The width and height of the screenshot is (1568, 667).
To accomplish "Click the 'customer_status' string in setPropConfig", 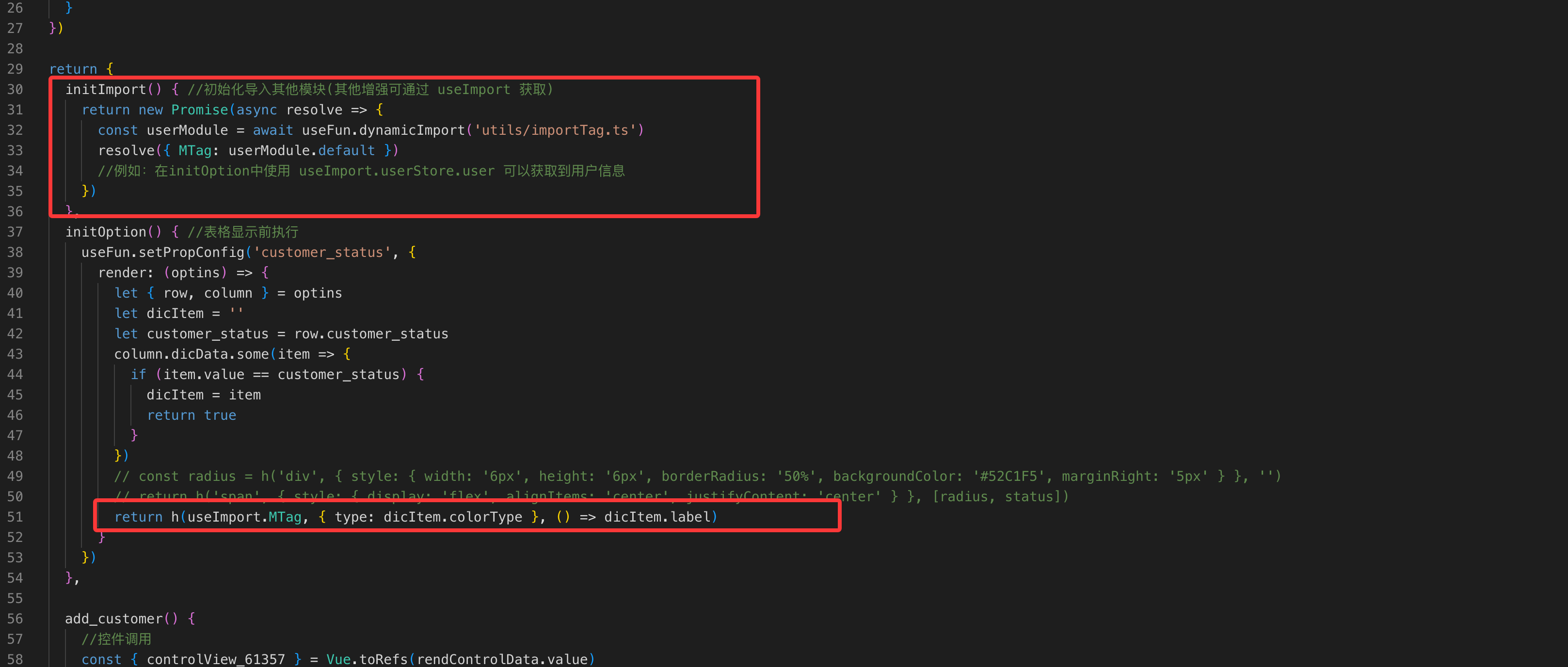I will (x=322, y=252).
